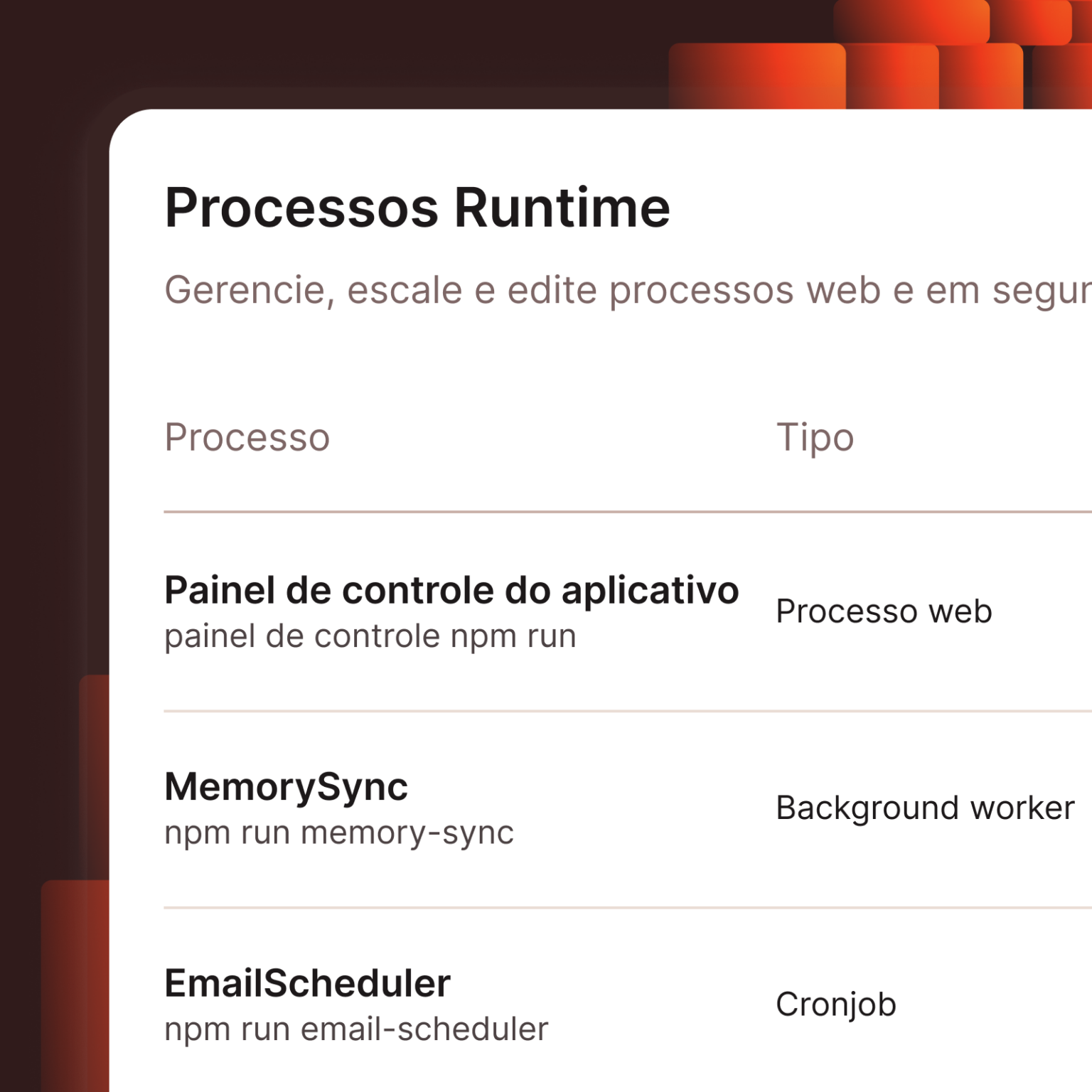Select the painel de controle npm run command text
The height and width of the screenshot is (1092, 1092).
point(370,635)
